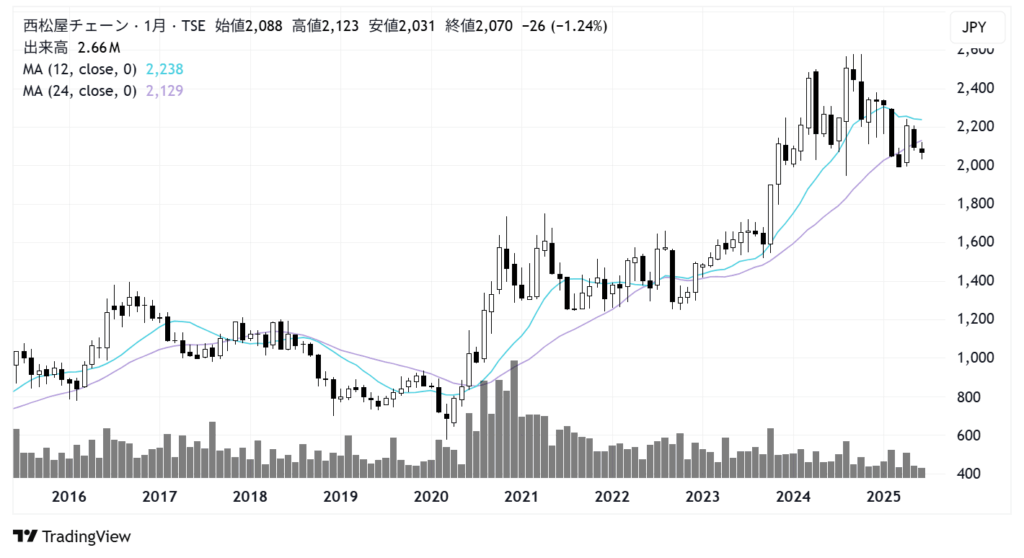Click the 2025 time axis label
The width and height of the screenshot is (1024, 558).
click(884, 497)
